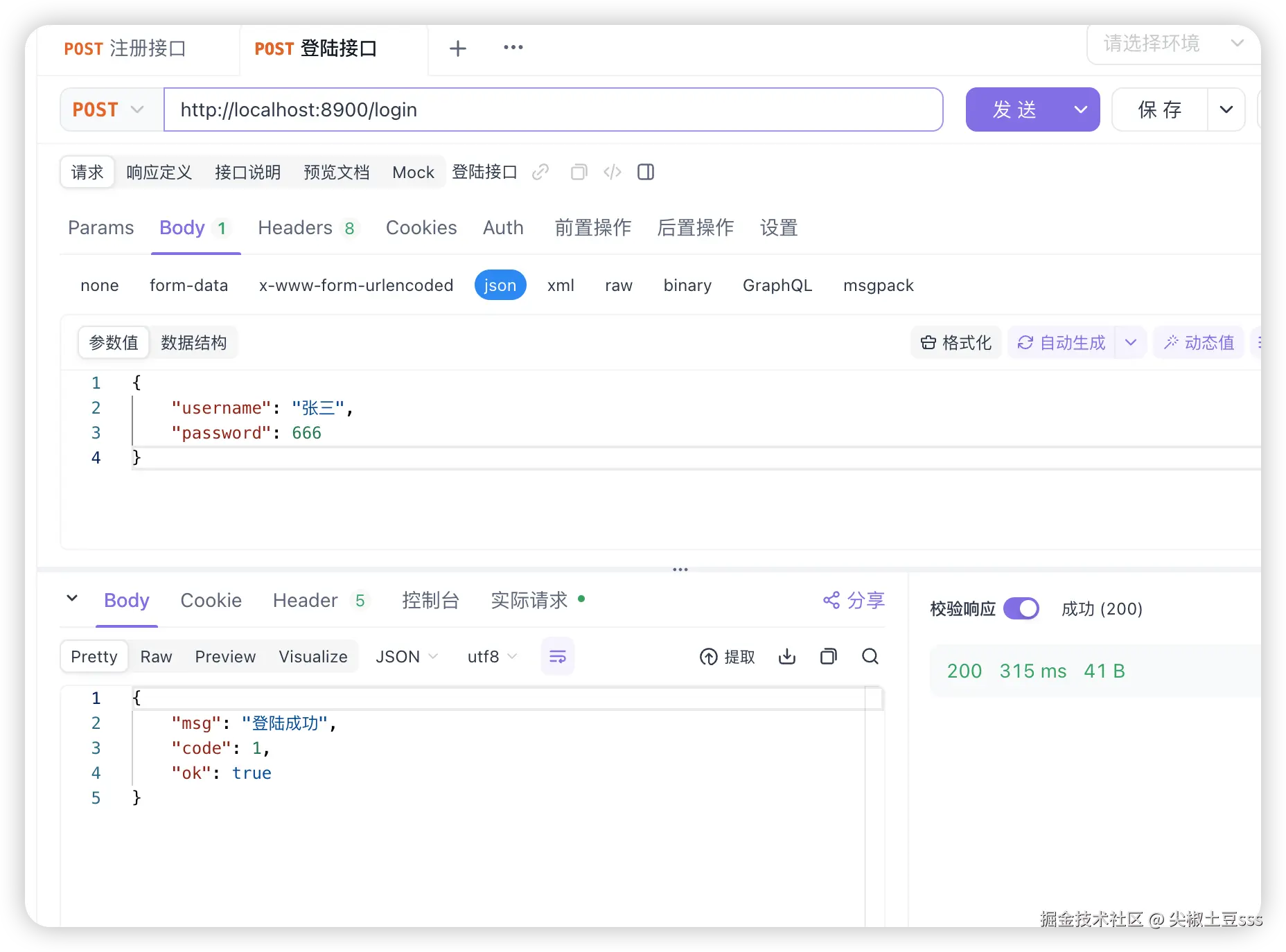The image size is (1286, 952).
Task: Download the response body
Action: (787, 656)
